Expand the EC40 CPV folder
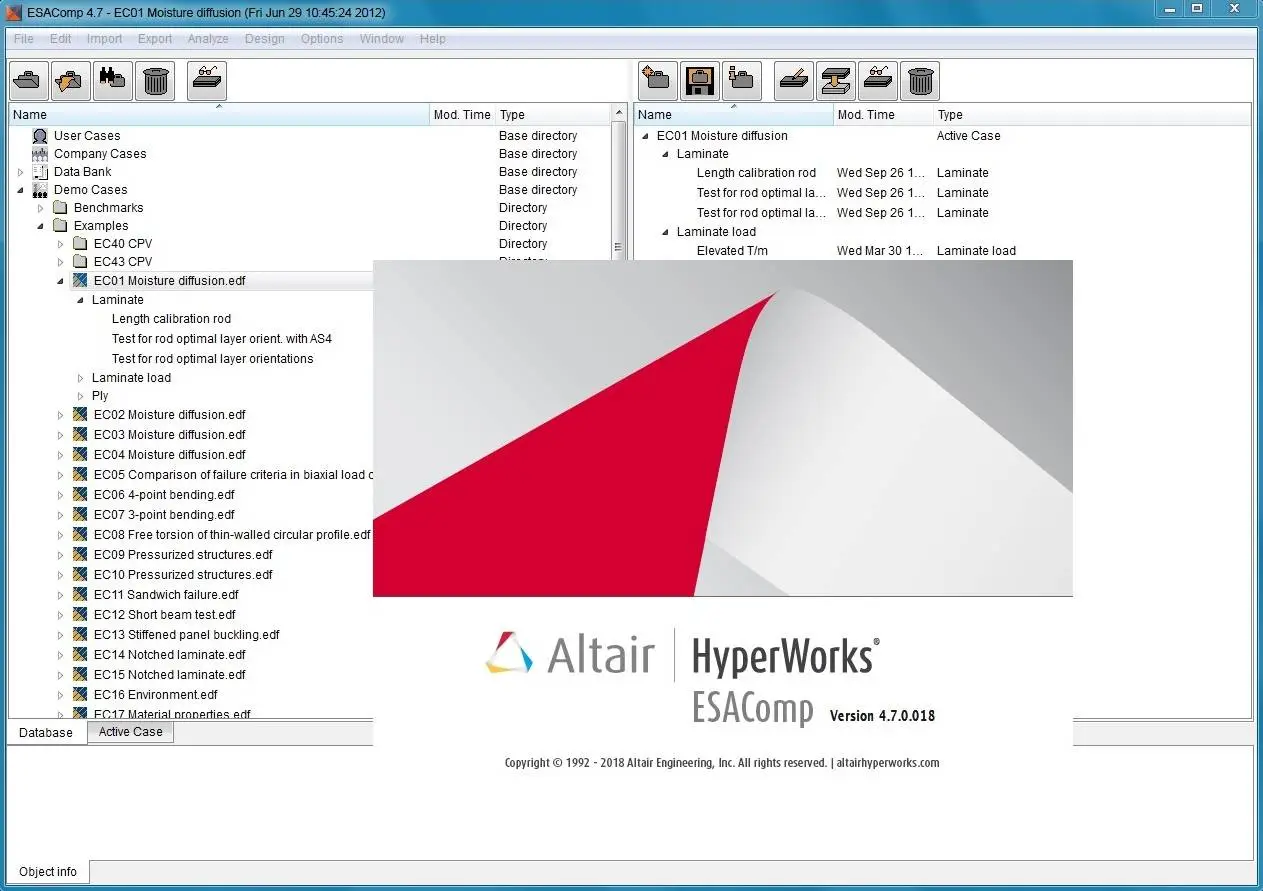The width and height of the screenshot is (1263, 891). click(61, 244)
